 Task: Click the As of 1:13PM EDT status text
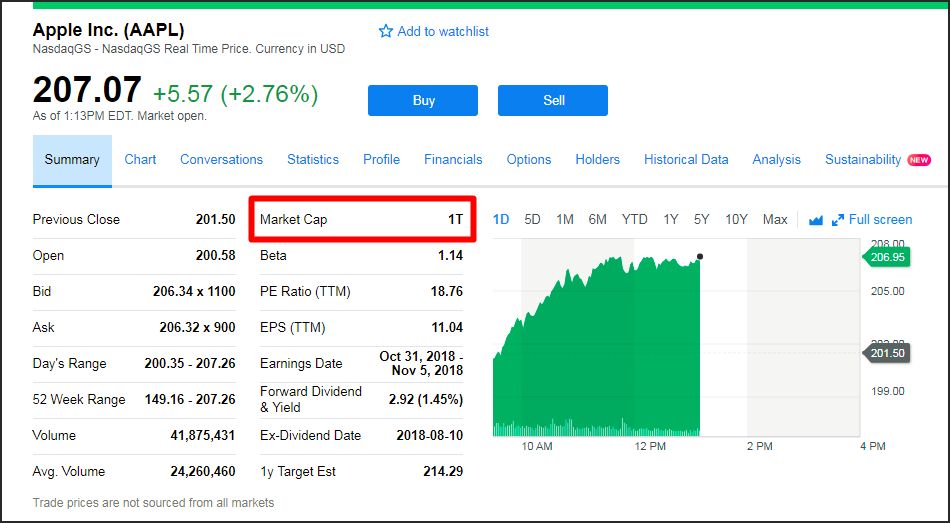click(x=120, y=116)
